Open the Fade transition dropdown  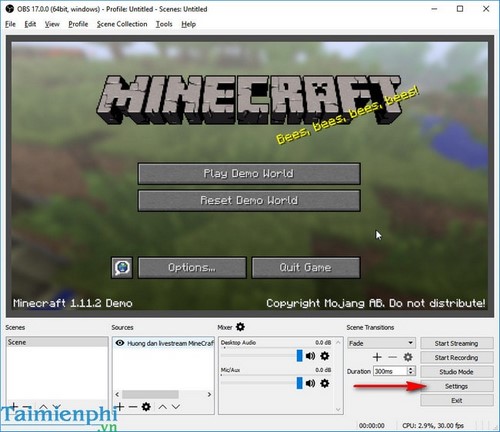tap(381, 343)
